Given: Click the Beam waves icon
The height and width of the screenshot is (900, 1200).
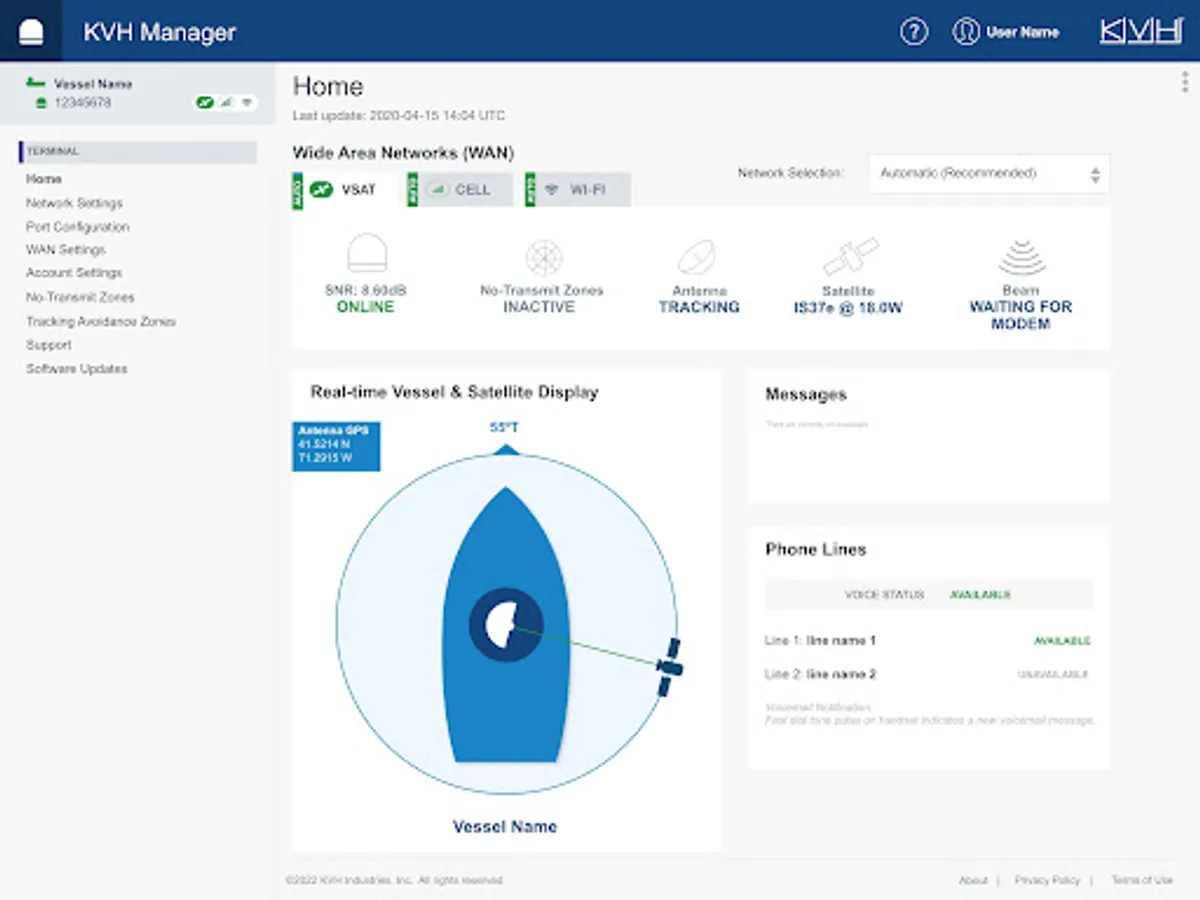Looking at the screenshot, I should click(x=1021, y=258).
